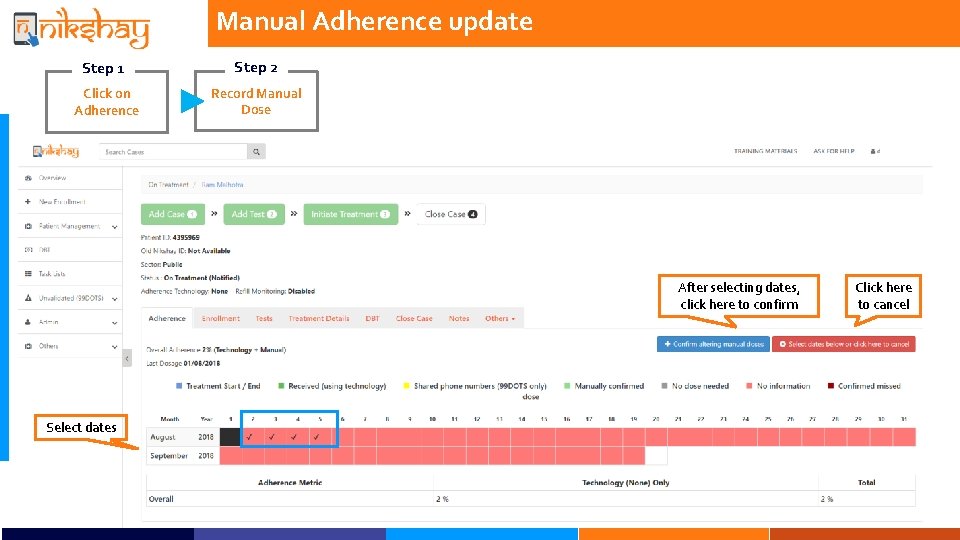960x540 pixels.
Task: Click Patient ID '4395969' value
Action: point(186,238)
